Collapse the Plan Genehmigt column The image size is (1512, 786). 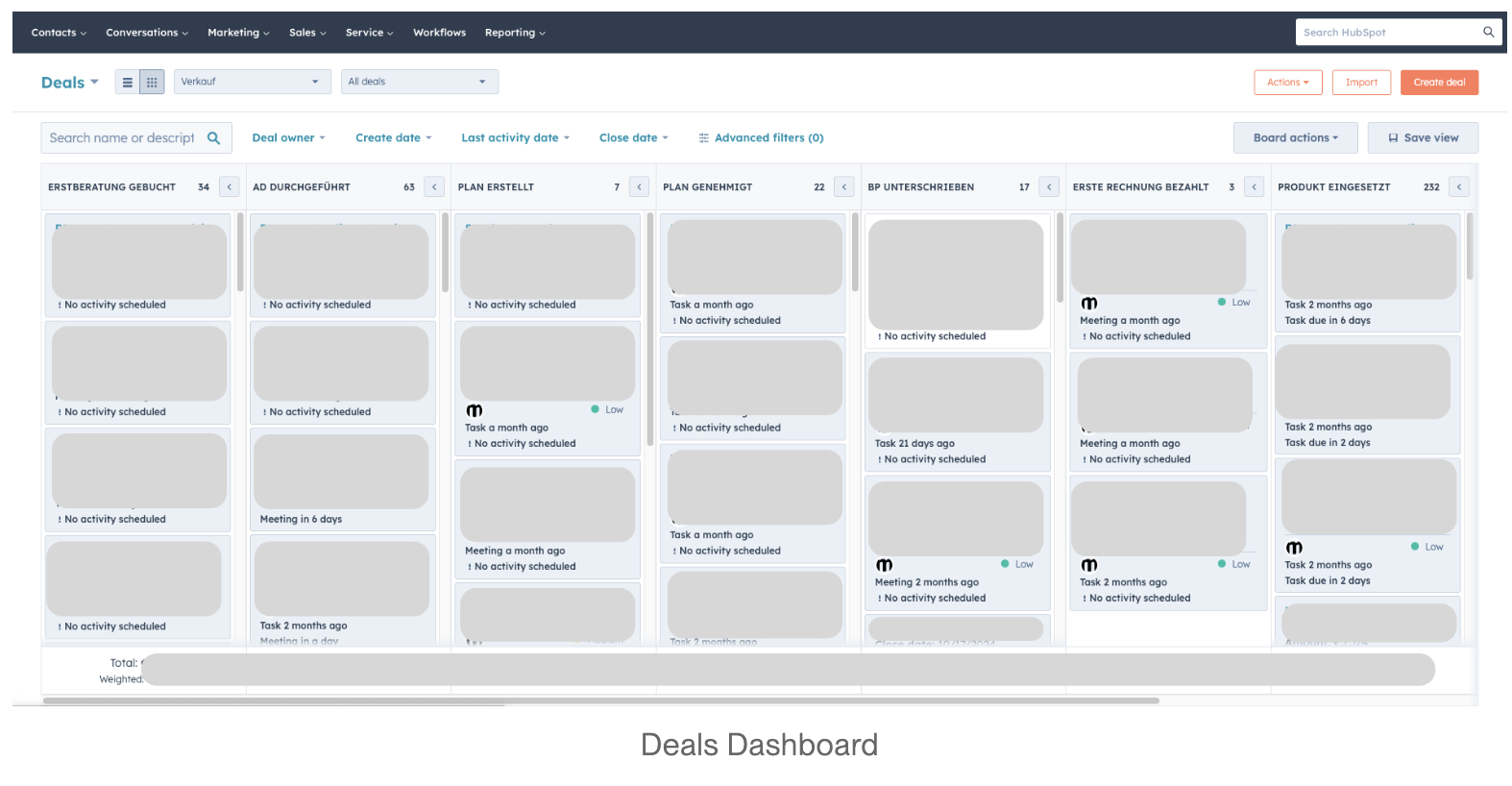coord(844,187)
